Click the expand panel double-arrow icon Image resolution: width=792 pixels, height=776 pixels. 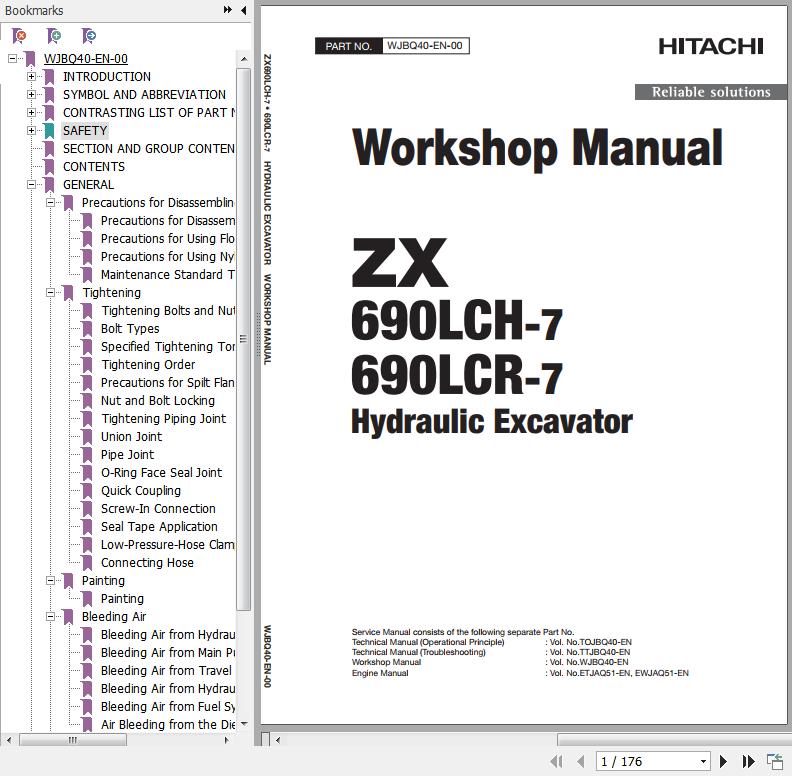coord(228,10)
